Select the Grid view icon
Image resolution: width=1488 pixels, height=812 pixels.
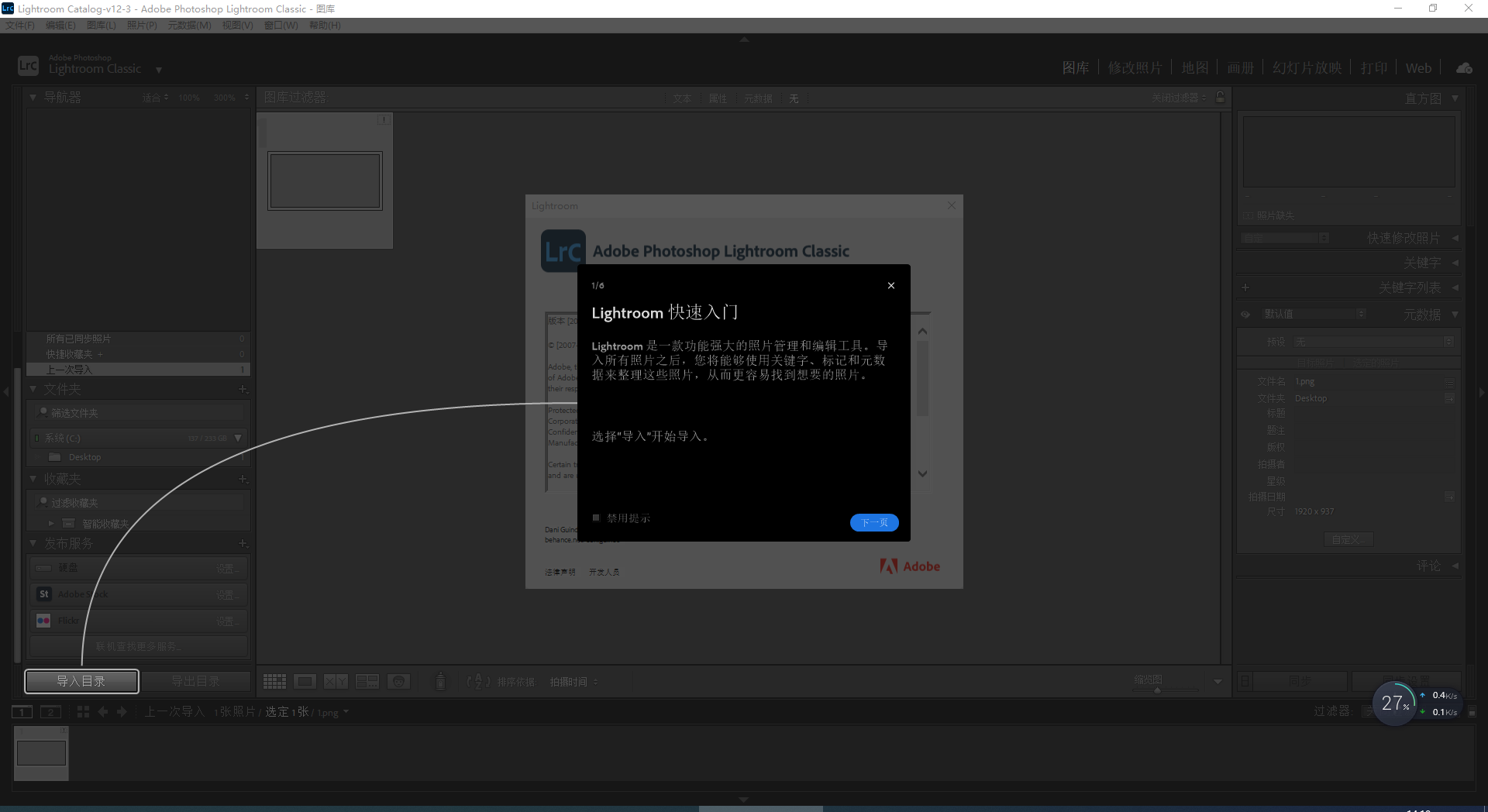point(274,682)
